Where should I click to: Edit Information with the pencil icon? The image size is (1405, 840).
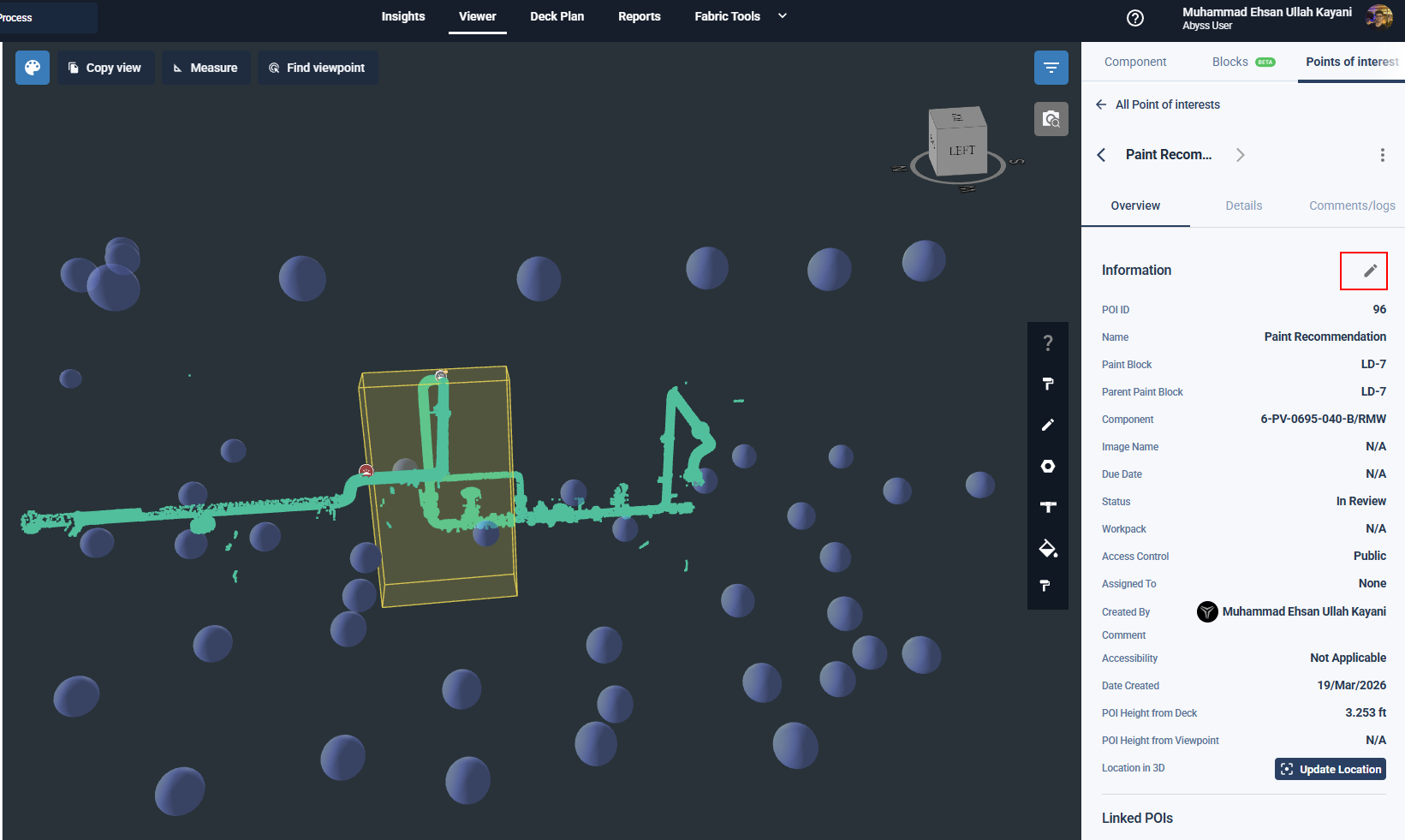coord(1370,271)
